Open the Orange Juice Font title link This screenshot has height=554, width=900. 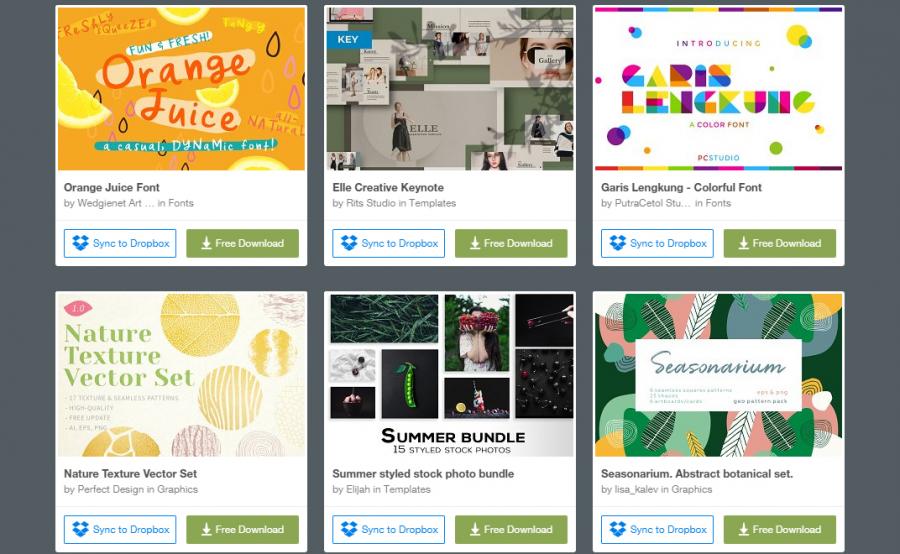click(111, 187)
